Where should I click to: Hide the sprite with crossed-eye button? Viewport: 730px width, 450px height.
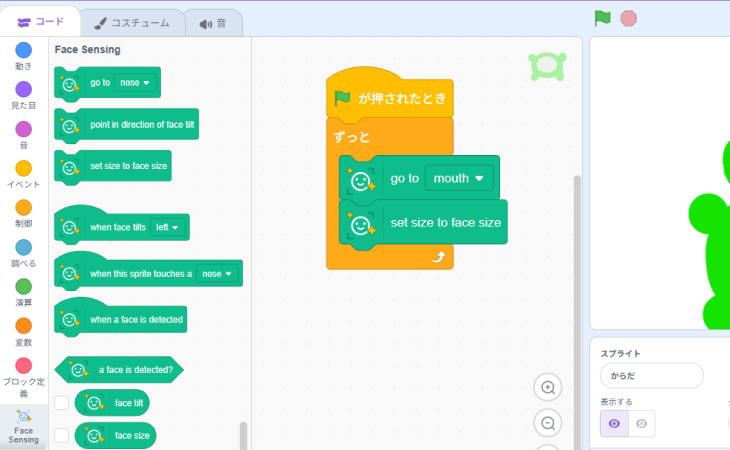tap(641, 423)
